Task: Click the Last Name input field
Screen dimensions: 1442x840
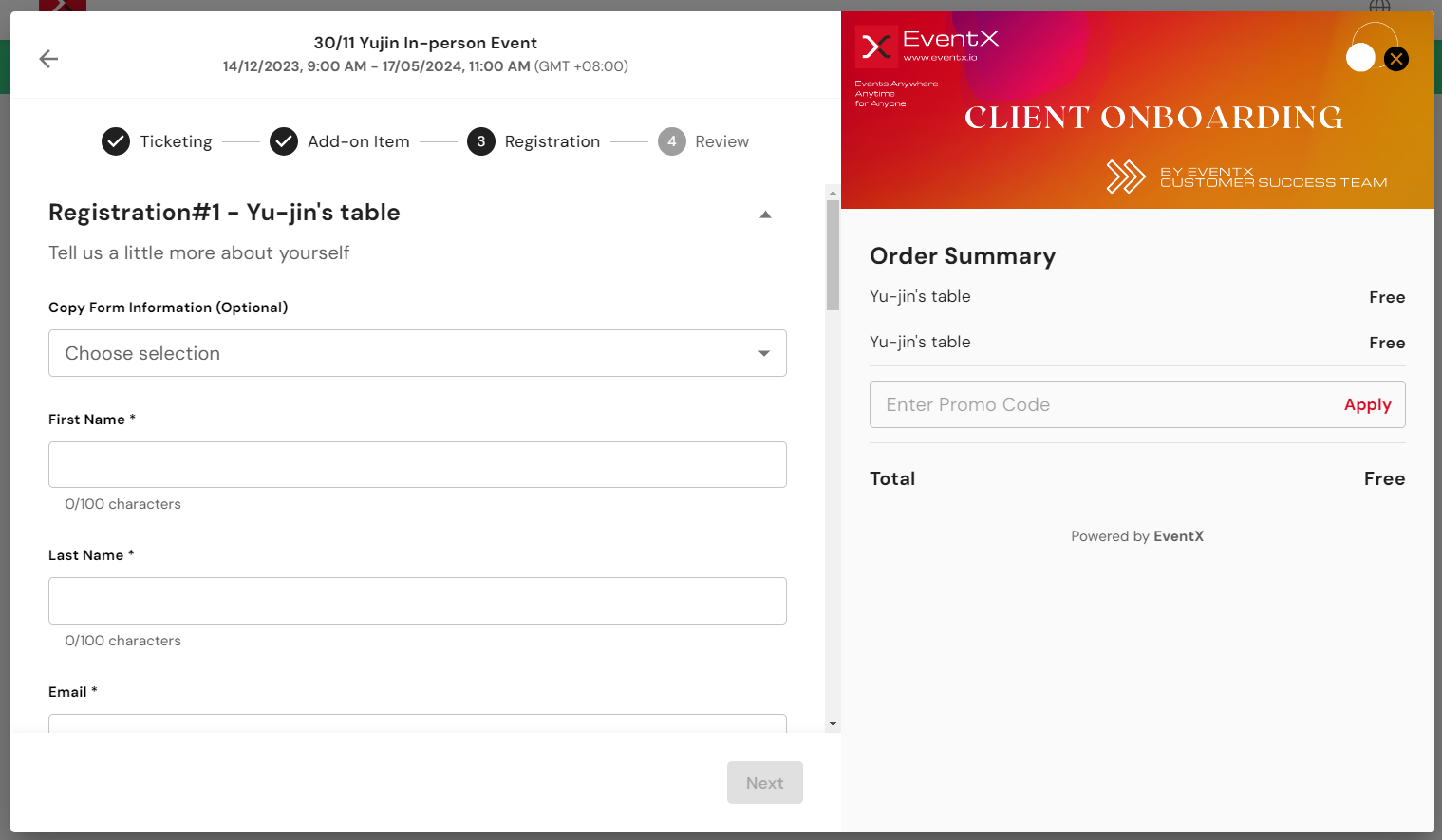Action: [x=418, y=601]
